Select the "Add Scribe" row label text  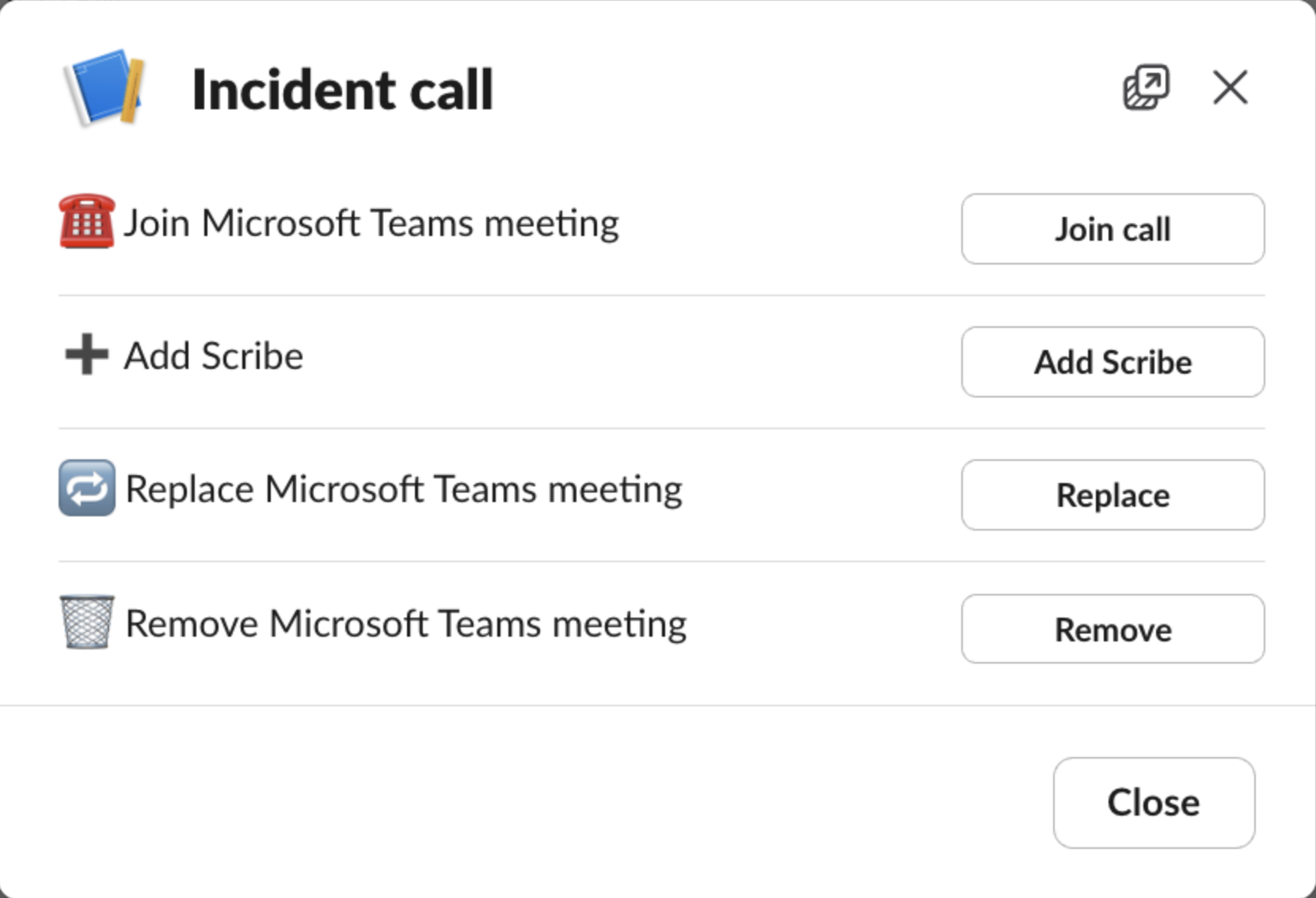(x=214, y=356)
